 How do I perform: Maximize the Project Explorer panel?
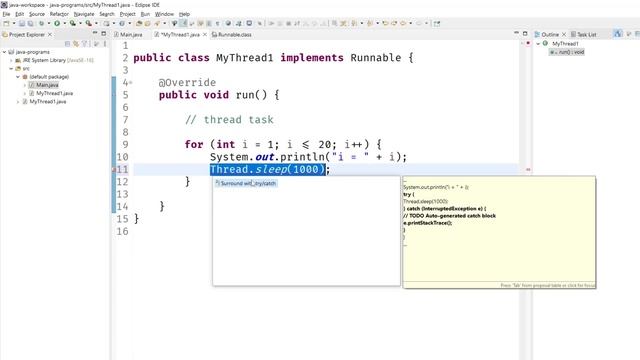104,33
